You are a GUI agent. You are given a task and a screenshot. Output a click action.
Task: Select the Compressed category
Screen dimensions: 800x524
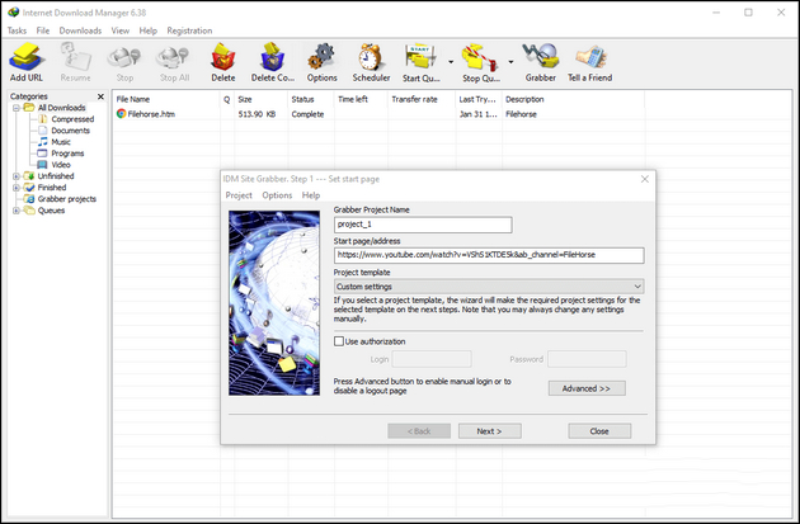pyautogui.click(x=66, y=119)
